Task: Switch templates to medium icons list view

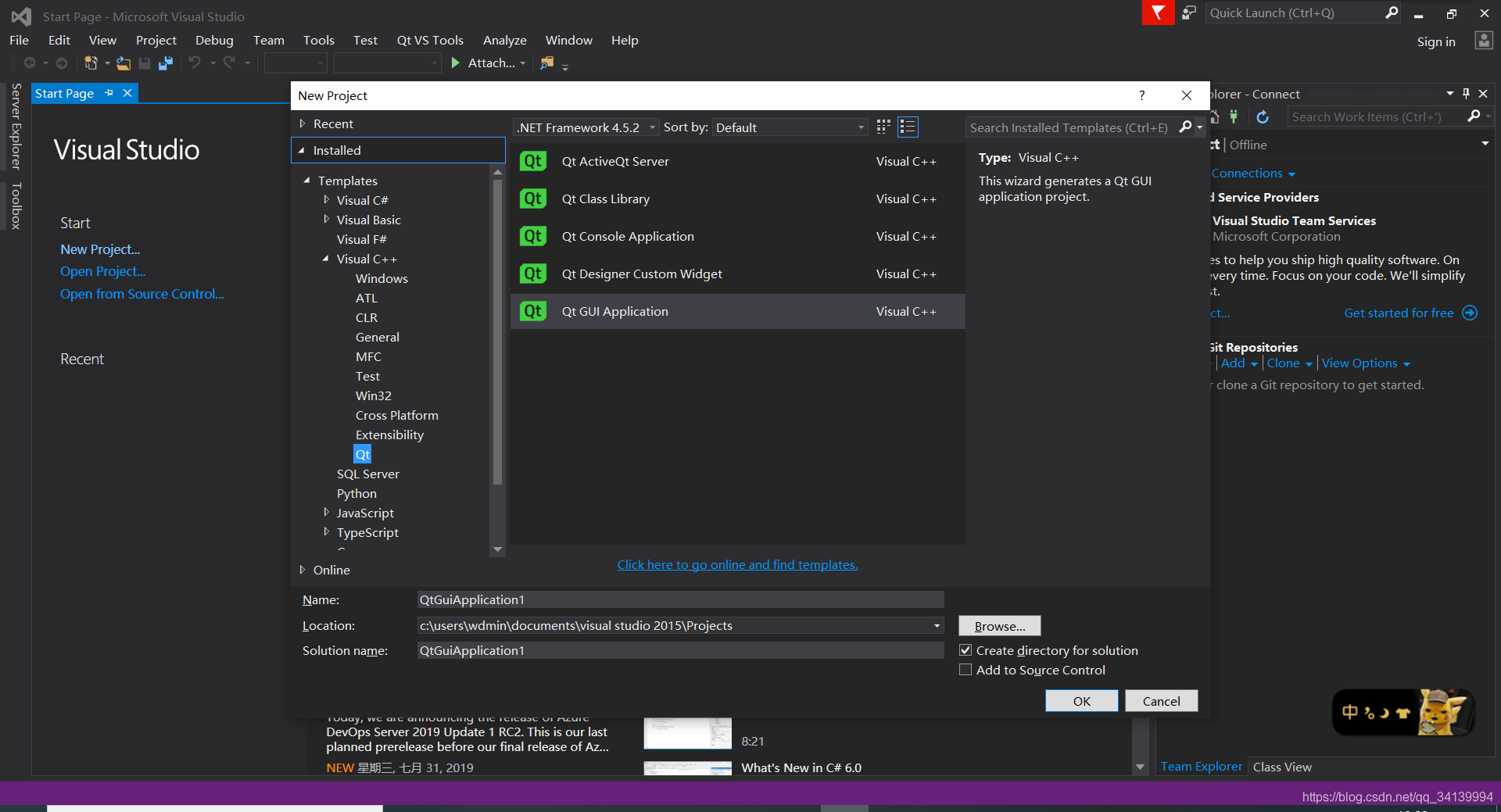Action: 908,127
